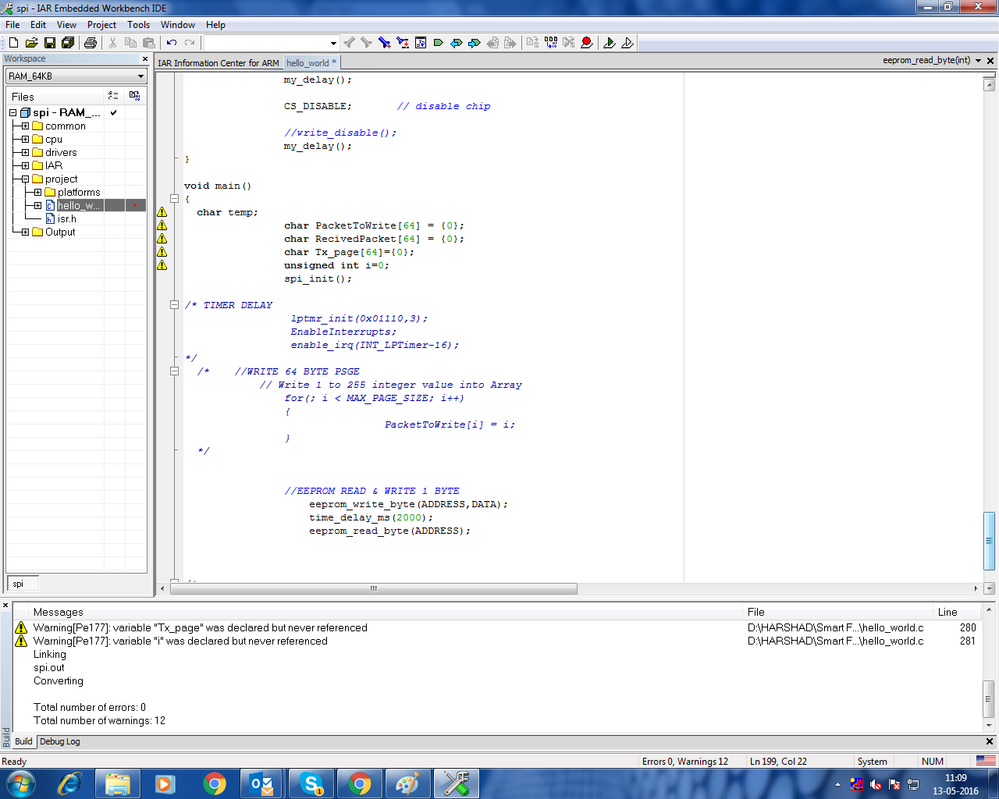Fold the TIMER DELAY comment block

tap(174, 305)
